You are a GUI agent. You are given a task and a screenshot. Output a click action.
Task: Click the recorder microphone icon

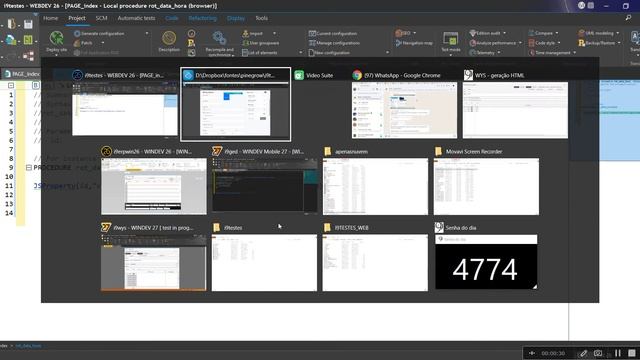(x=532, y=353)
